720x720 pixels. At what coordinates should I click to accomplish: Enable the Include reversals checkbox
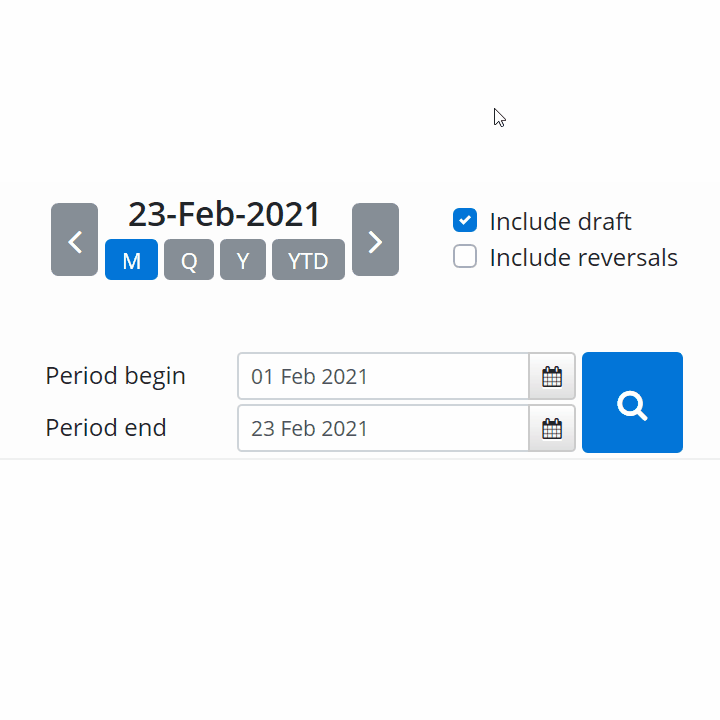click(x=465, y=256)
